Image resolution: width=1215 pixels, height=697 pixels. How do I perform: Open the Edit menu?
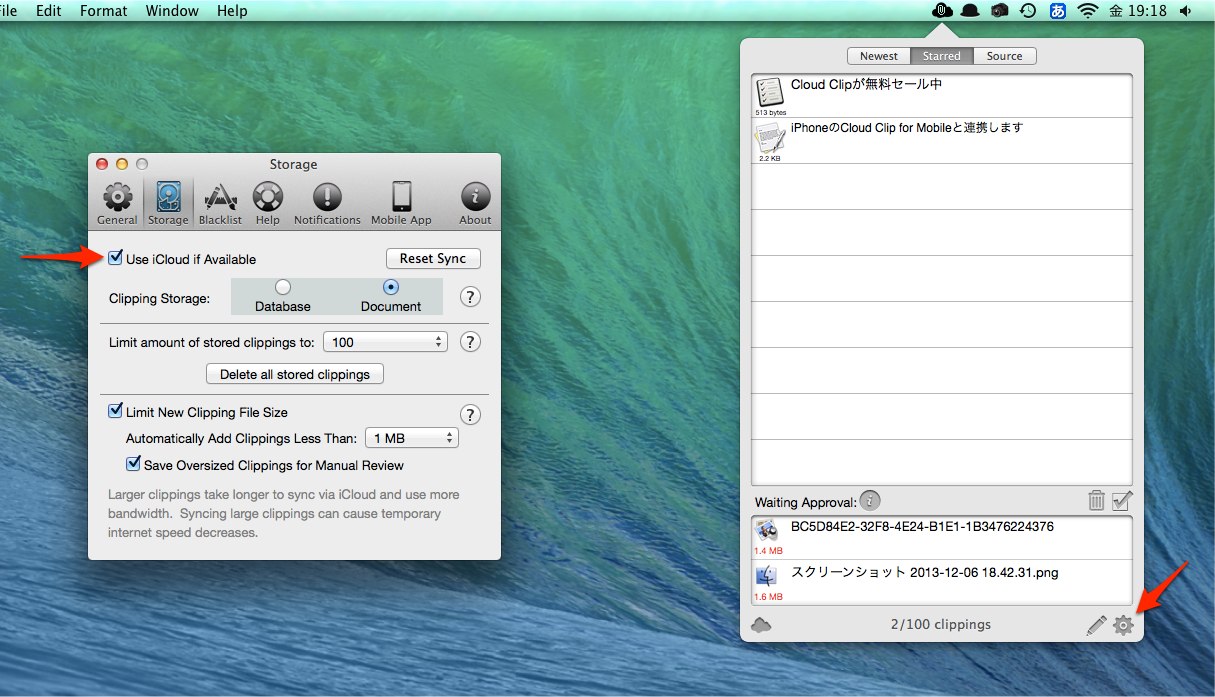pos(49,11)
